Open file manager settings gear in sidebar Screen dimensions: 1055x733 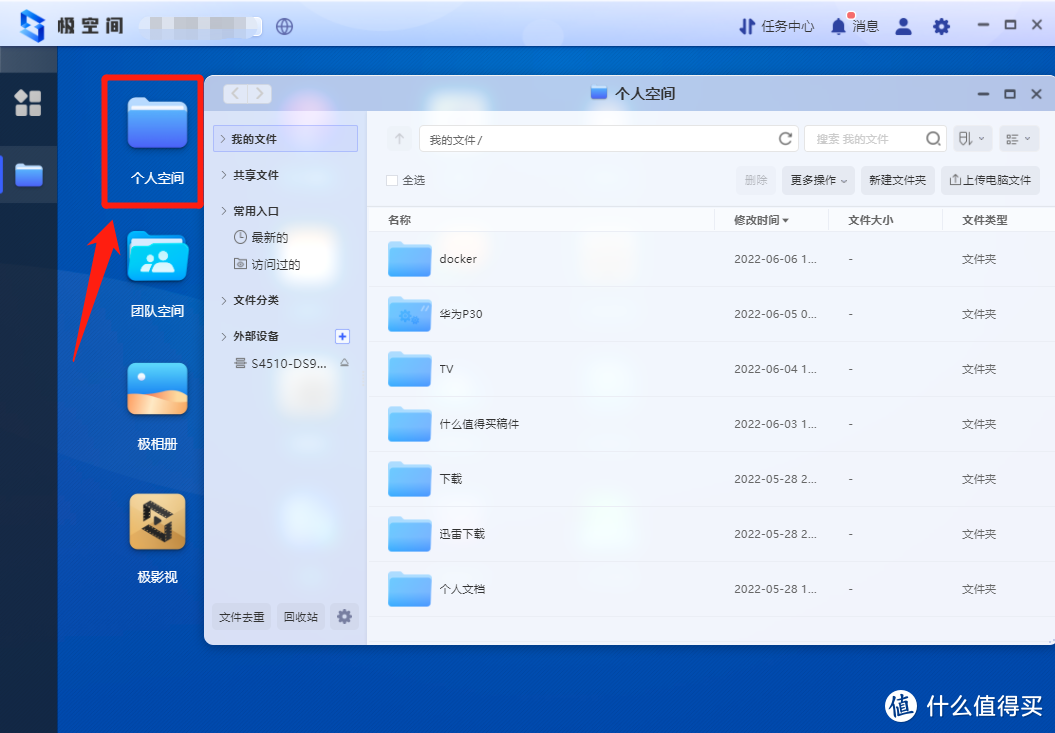(344, 617)
